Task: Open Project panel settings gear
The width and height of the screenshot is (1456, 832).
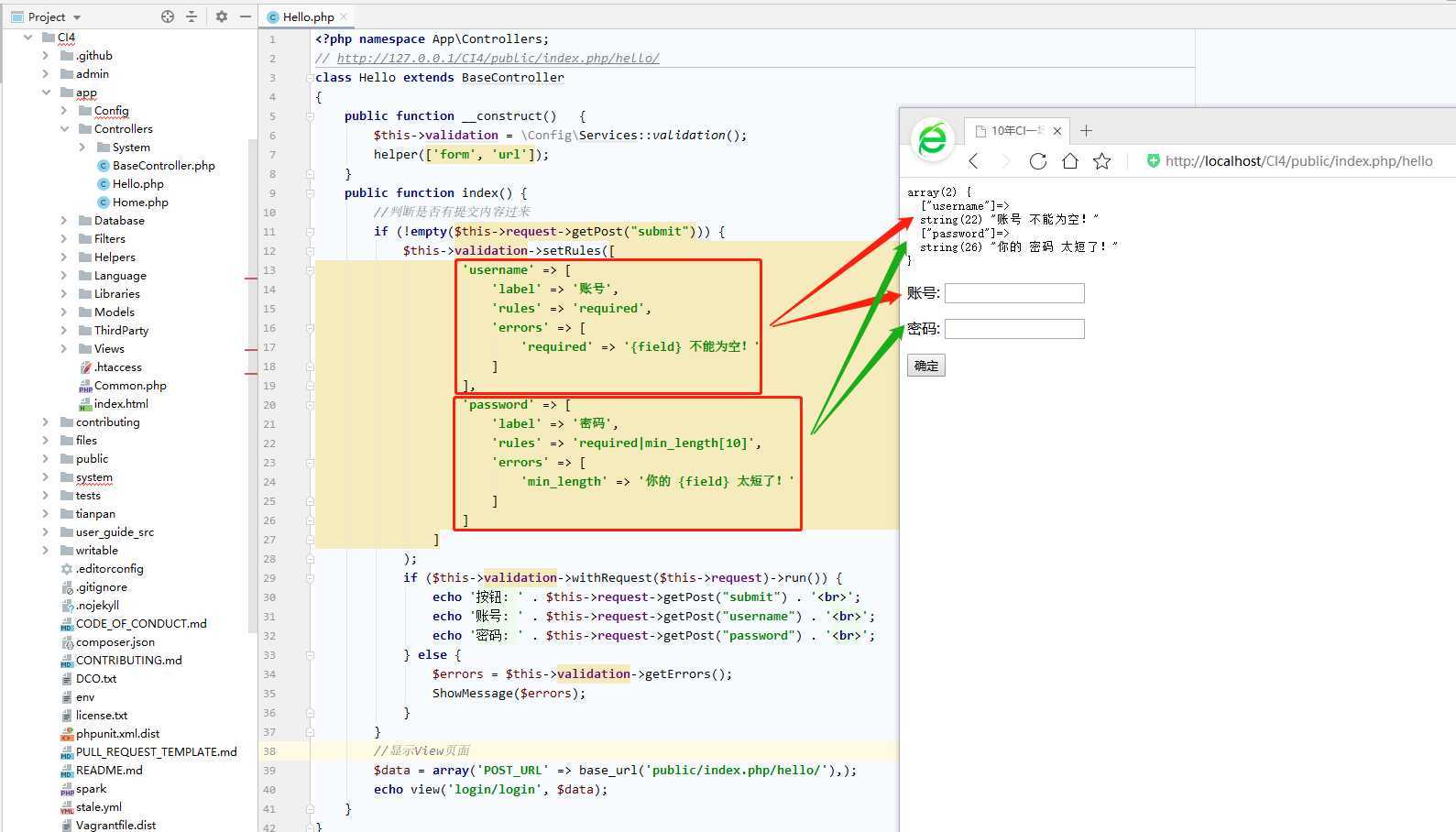Action: click(222, 16)
